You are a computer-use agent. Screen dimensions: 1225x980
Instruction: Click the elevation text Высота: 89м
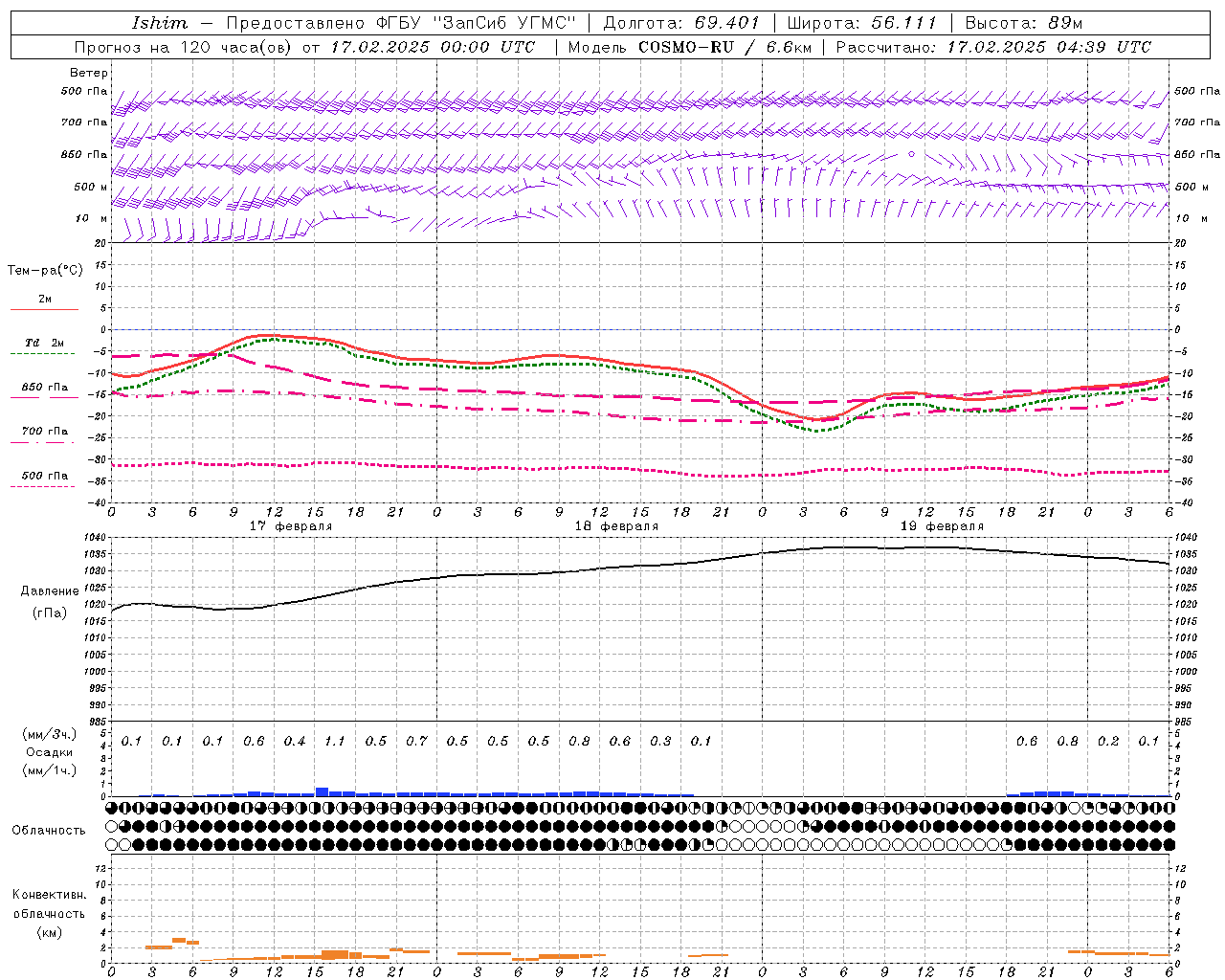point(1023,23)
